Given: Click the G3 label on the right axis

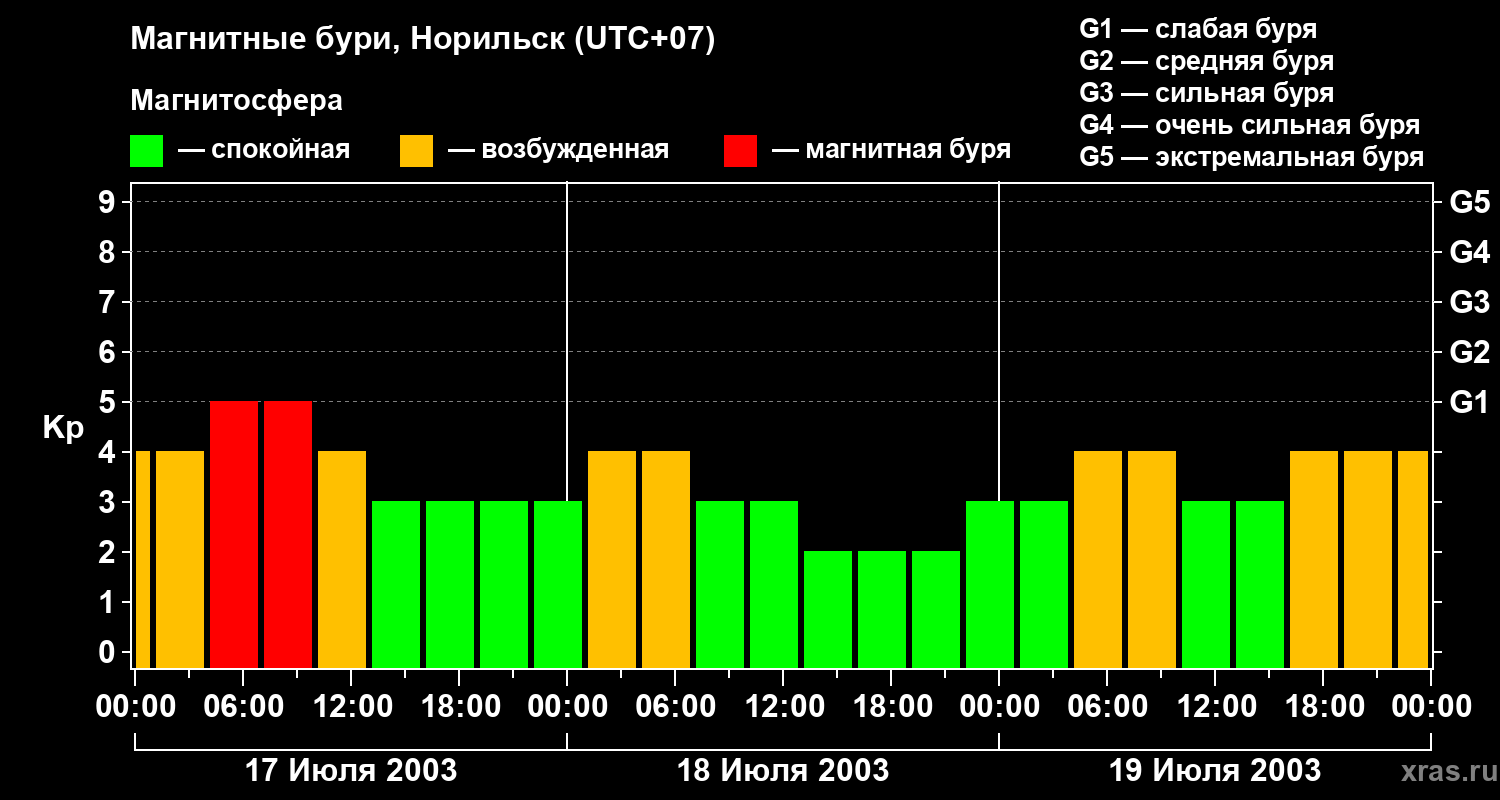Looking at the screenshot, I should pos(1469,302).
